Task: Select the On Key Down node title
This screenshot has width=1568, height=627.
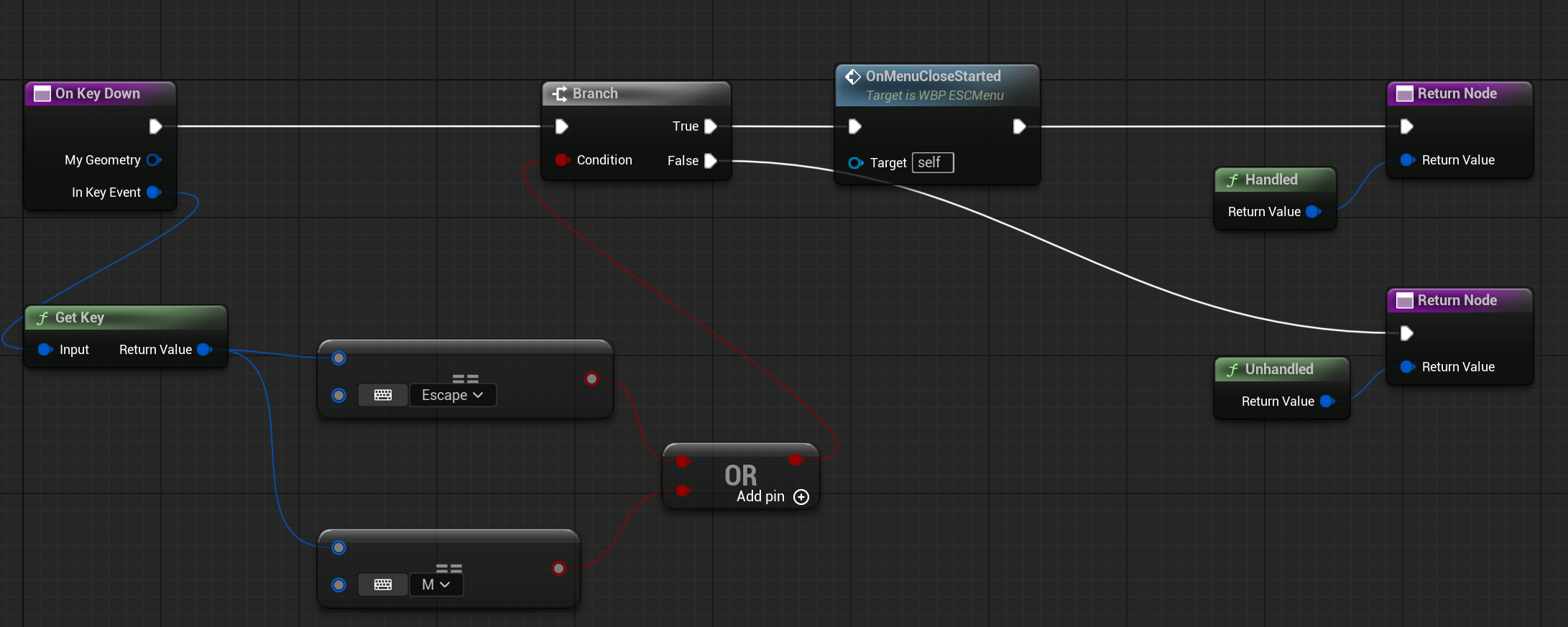Action: 98,93
